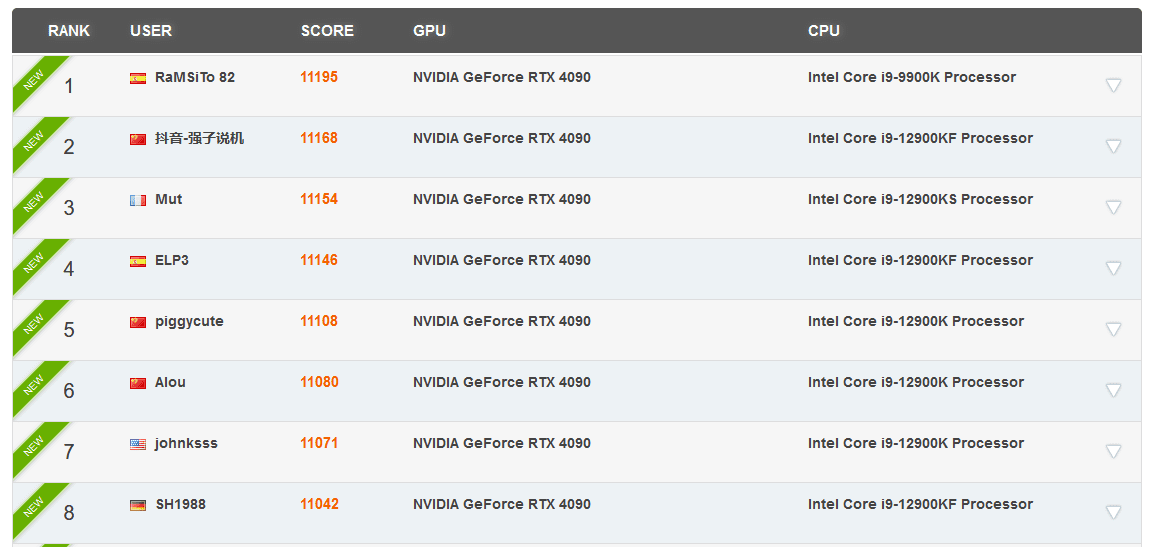Open details arrow for piggycute's entry
The height and width of the screenshot is (547, 1167).
1113,329
